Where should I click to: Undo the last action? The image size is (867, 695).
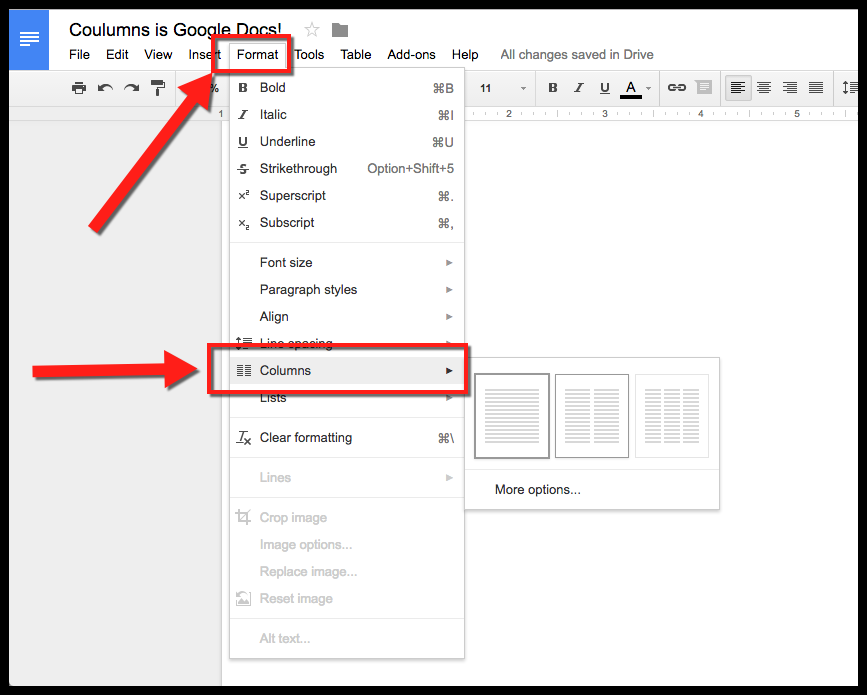(105, 87)
